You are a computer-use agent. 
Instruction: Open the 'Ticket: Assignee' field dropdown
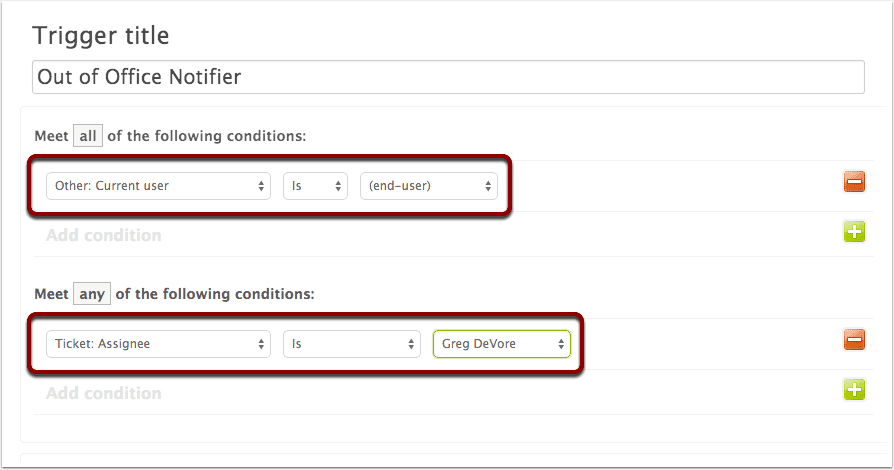[159, 344]
